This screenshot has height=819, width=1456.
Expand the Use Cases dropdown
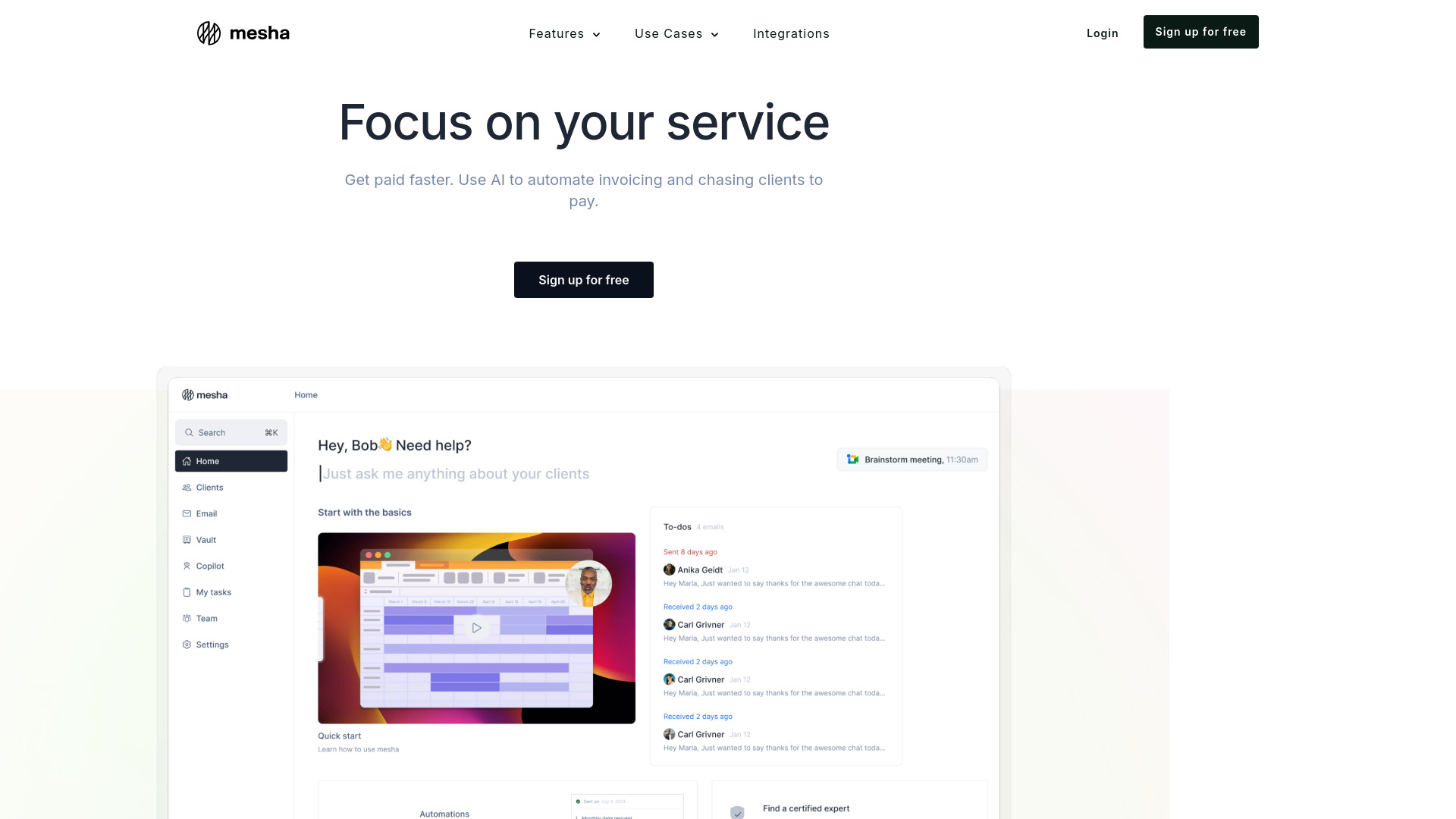click(676, 33)
